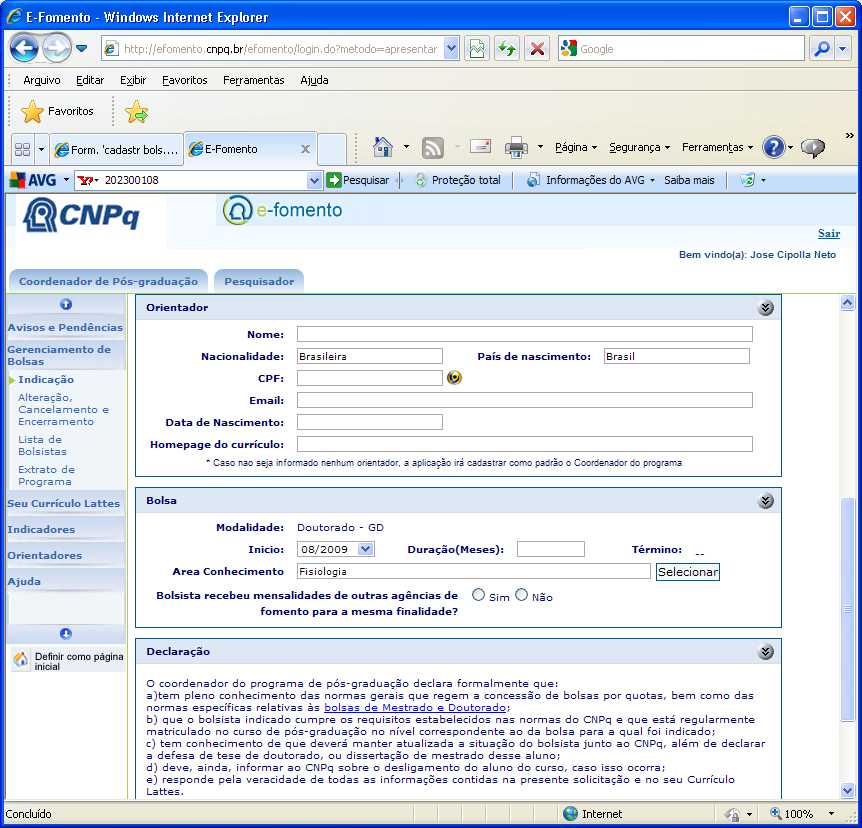Open Extrato de Programa in sidebar

click(x=46, y=476)
